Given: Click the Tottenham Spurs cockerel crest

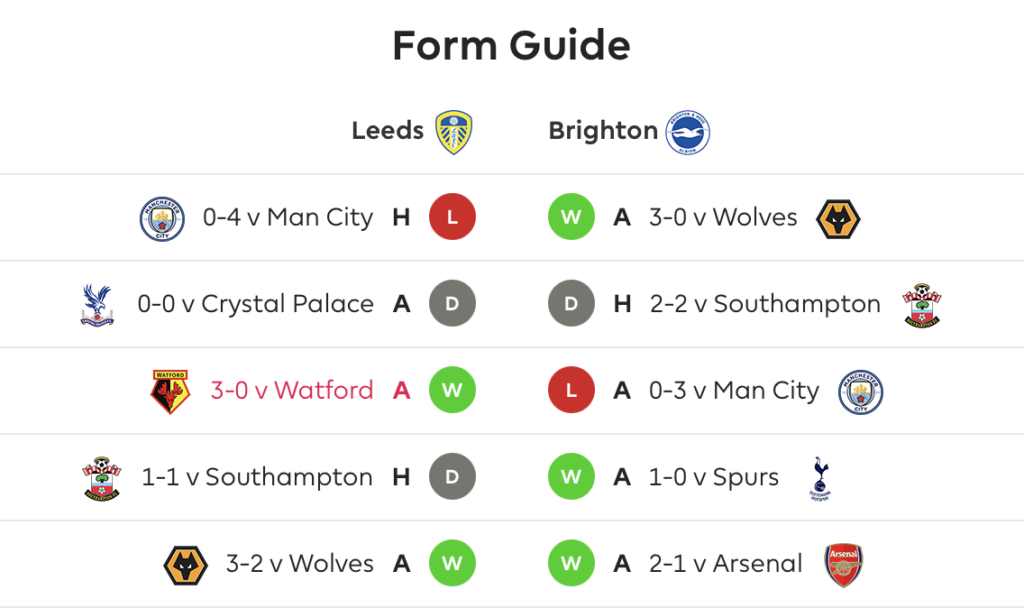Looking at the screenshot, I should tap(820, 478).
